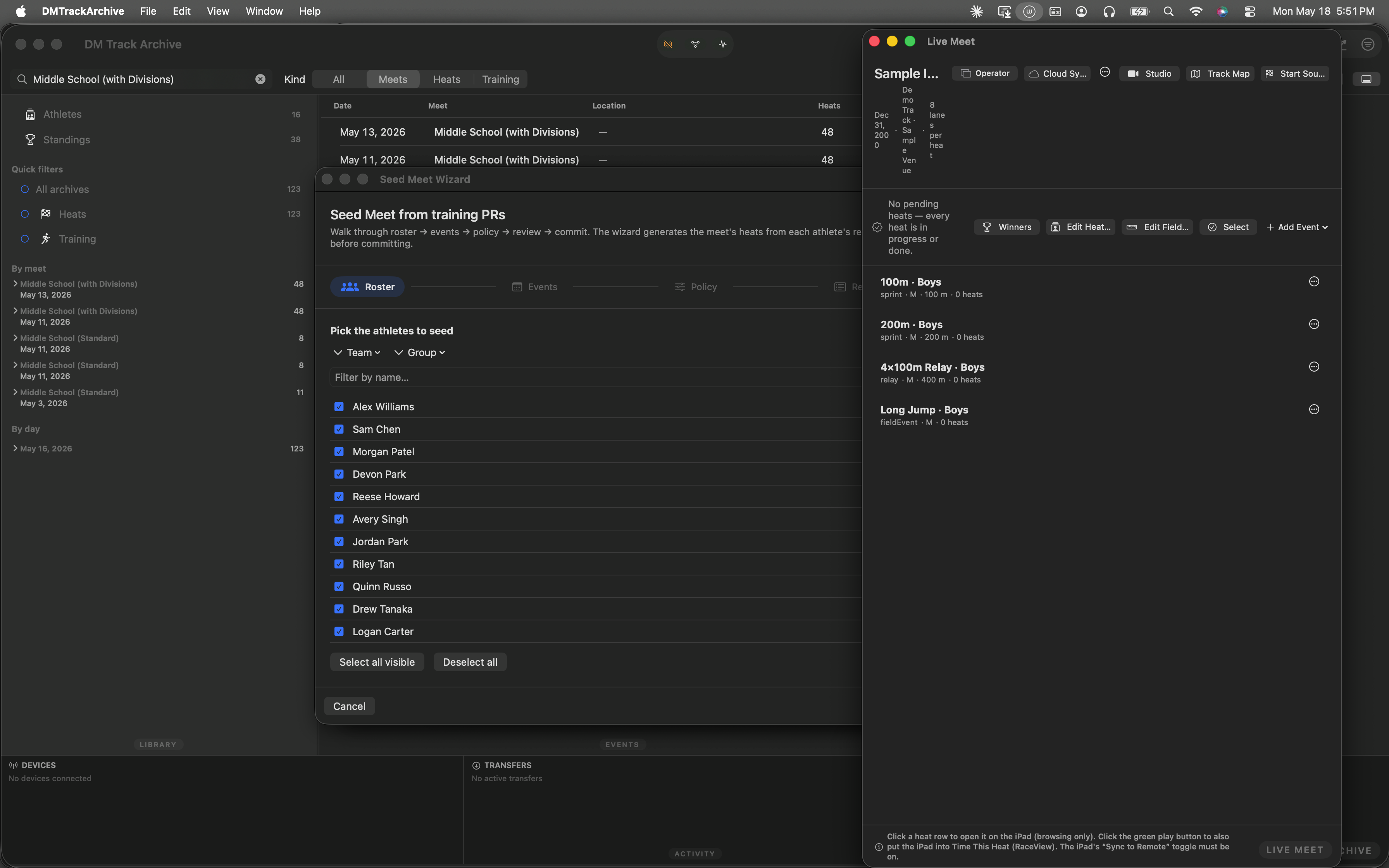Select the All archives radio filter

[x=25, y=189]
